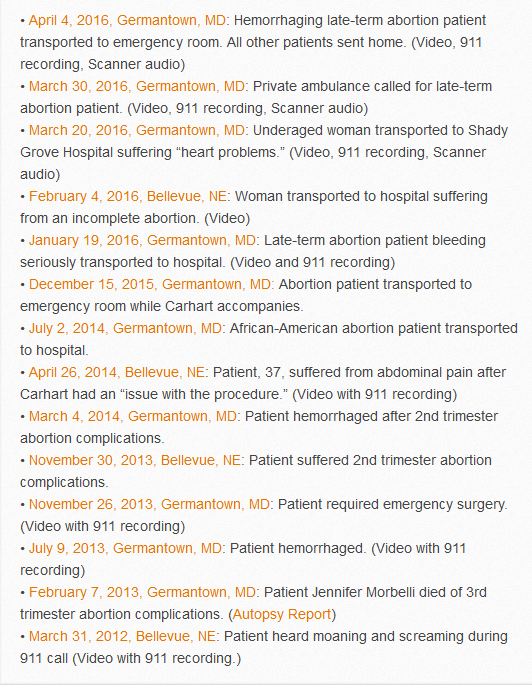Click the text "Patient required emergency surgery"
532x690 pixels.
pos(391,504)
